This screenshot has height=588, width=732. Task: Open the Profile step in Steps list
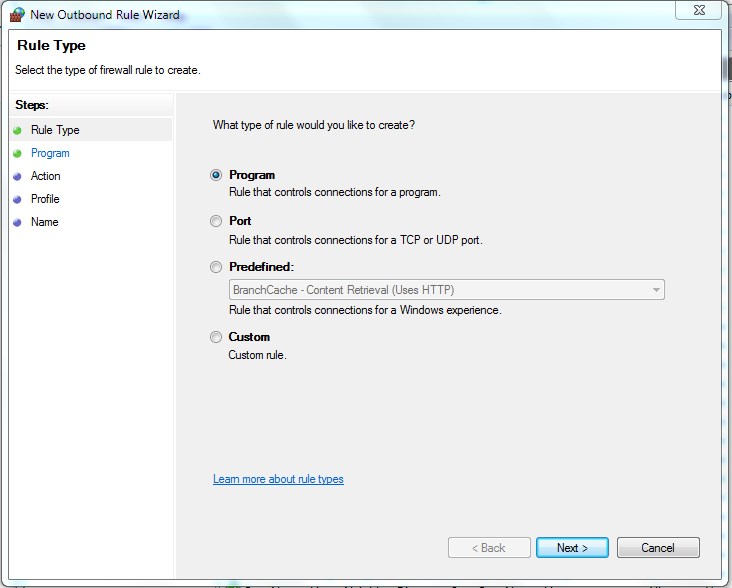click(x=45, y=199)
